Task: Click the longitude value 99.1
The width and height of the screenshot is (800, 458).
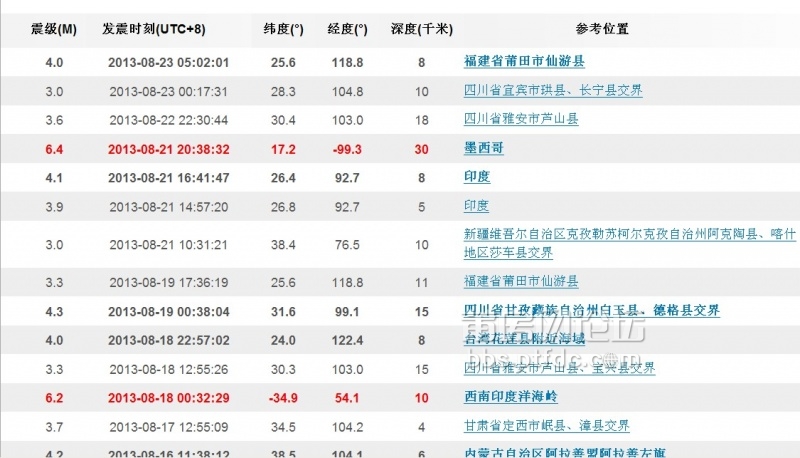Action: point(347,312)
